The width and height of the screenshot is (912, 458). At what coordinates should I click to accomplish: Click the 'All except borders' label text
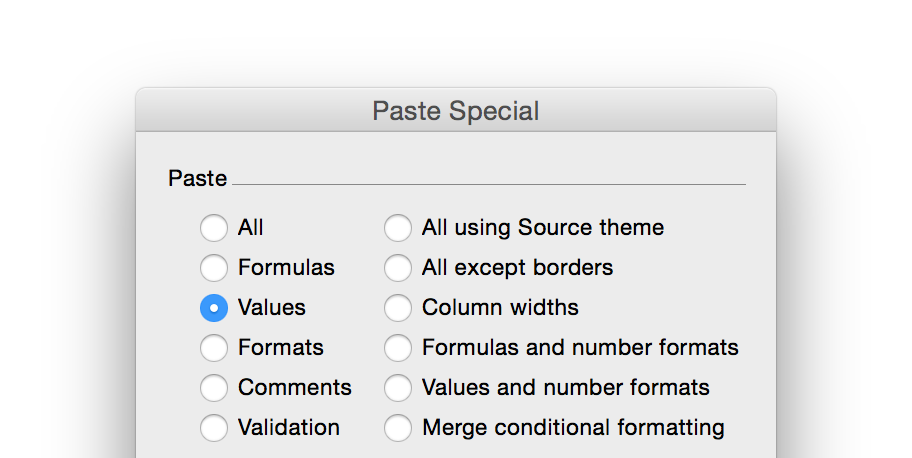coord(517,268)
